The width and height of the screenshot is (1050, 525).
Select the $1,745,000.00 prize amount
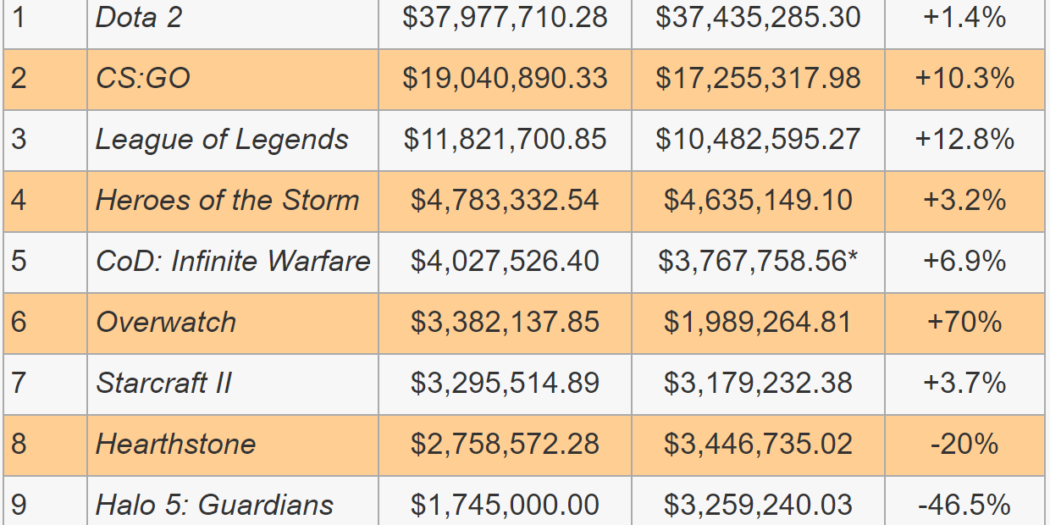tap(505, 505)
